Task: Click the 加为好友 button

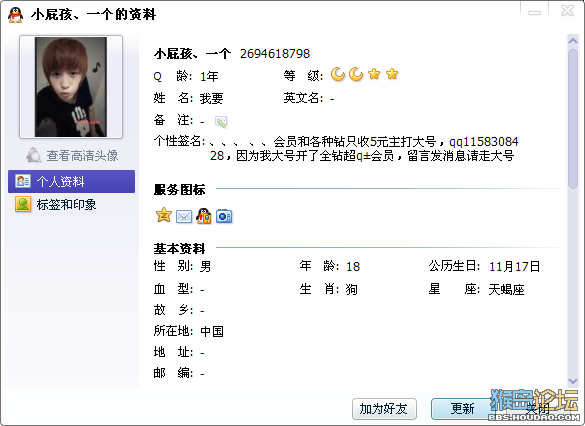Action: tap(384, 409)
